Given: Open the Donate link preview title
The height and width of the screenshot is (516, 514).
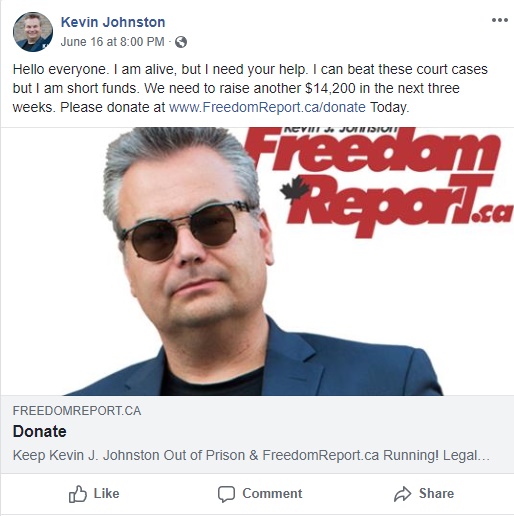Looking at the screenshot, I should (x=39, y=431).
